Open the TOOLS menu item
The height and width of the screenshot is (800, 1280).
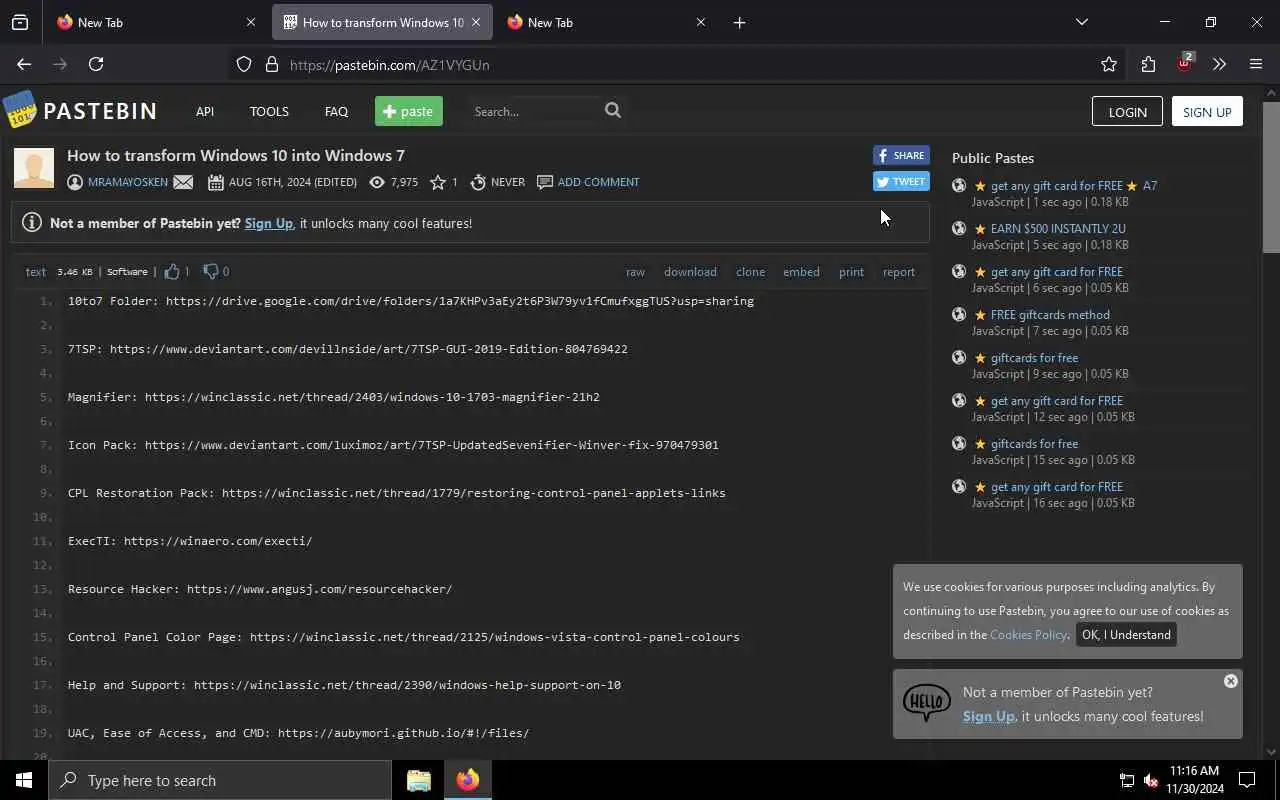click(269, 111)
